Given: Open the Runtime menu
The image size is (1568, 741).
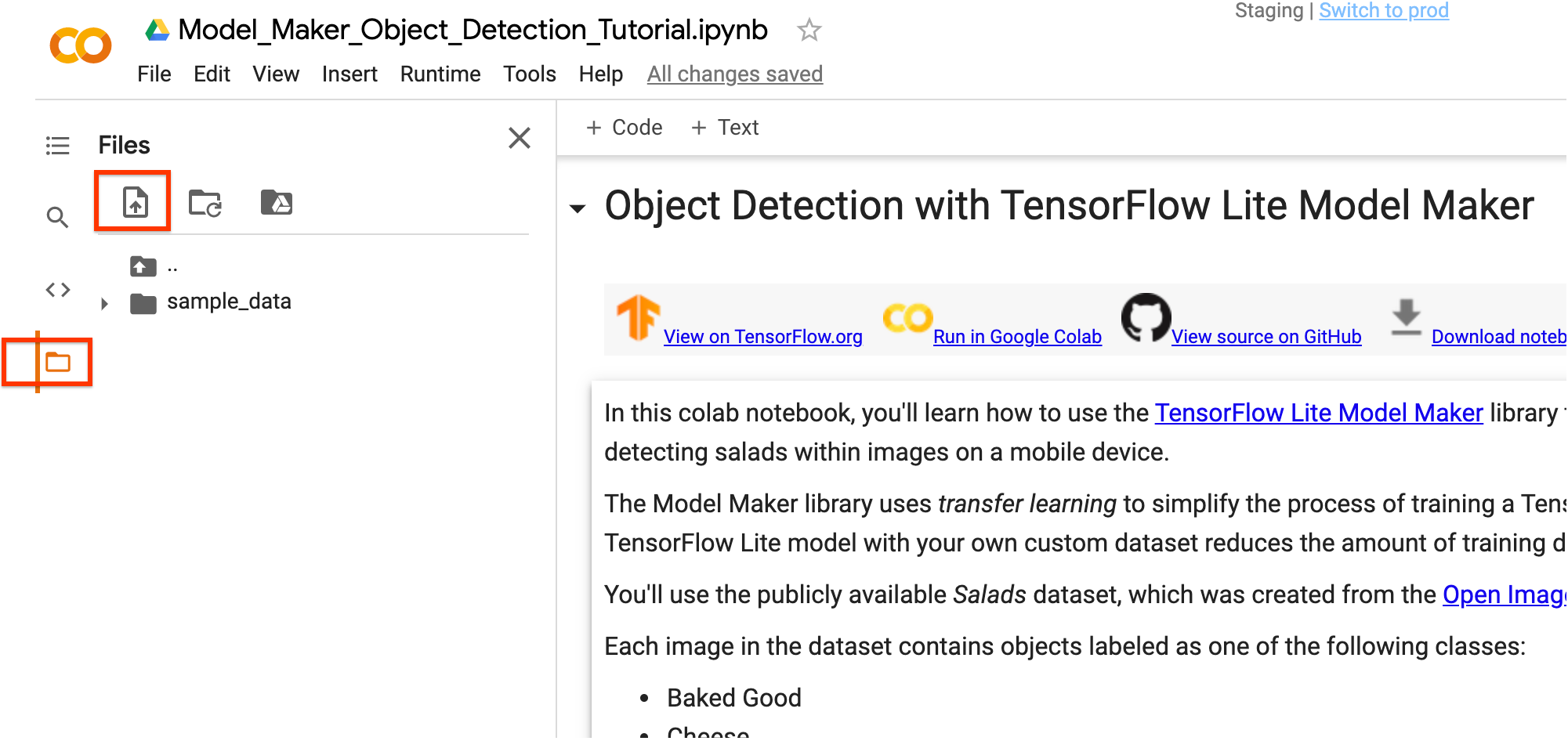Looking at the screenshot, I should 440,74.
